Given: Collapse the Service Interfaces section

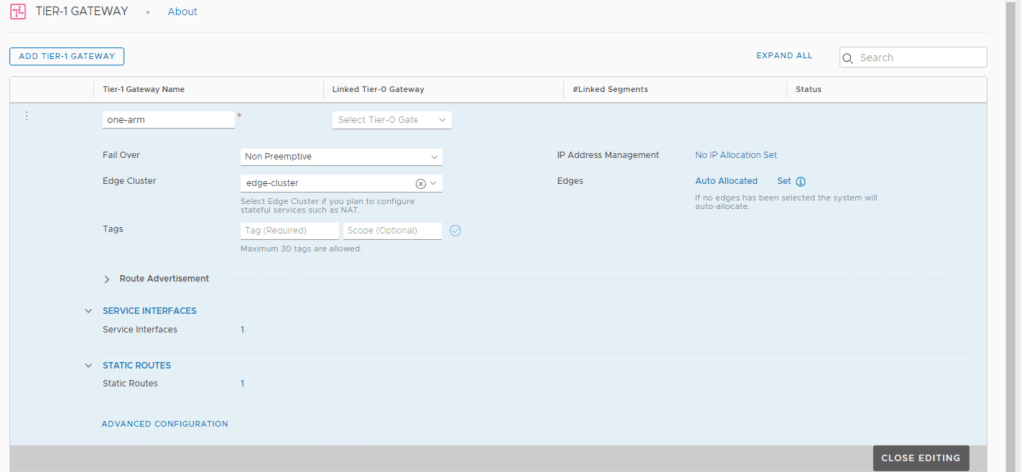Looking at the screenshot, I should pyautogui.click(x=89, y=311).
